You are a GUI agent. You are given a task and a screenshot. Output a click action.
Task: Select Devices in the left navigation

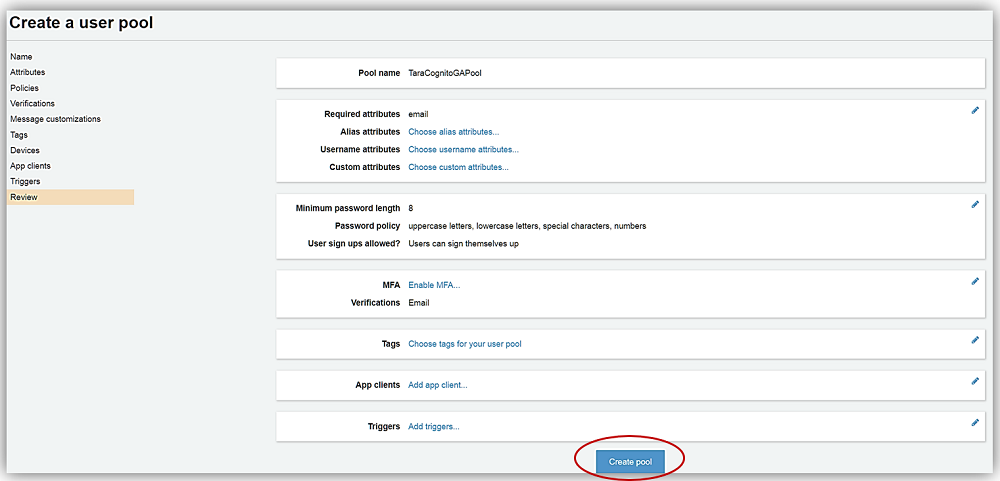(x=25, y=150)
